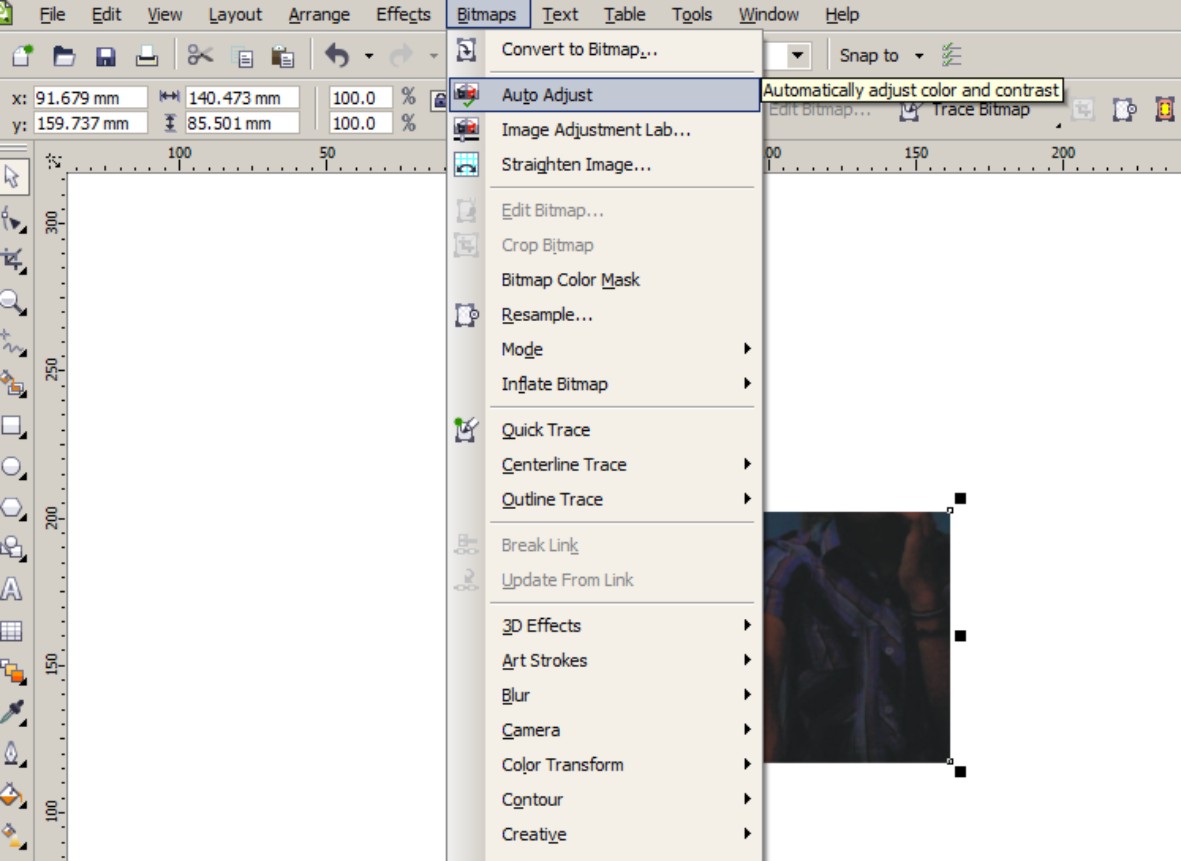The height and width of the screenshot is (861, 1181).
Task: Choose Resample menu item
Action: coord(605,314)
